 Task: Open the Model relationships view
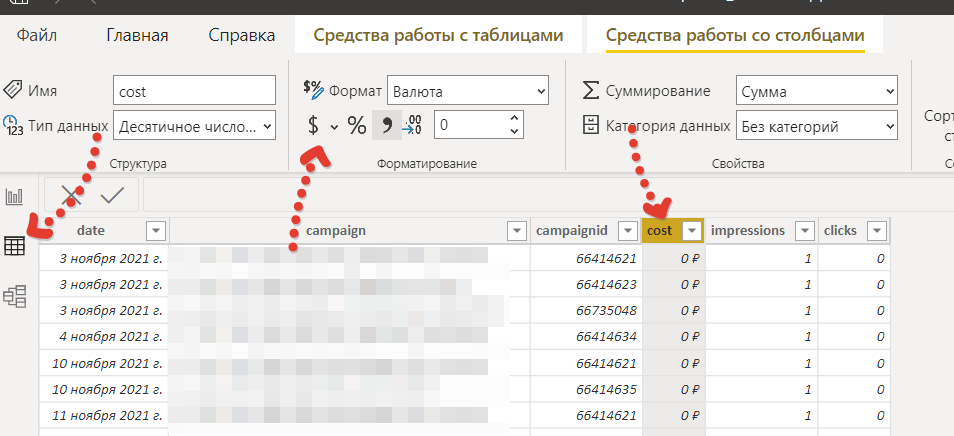click(15, 296)
